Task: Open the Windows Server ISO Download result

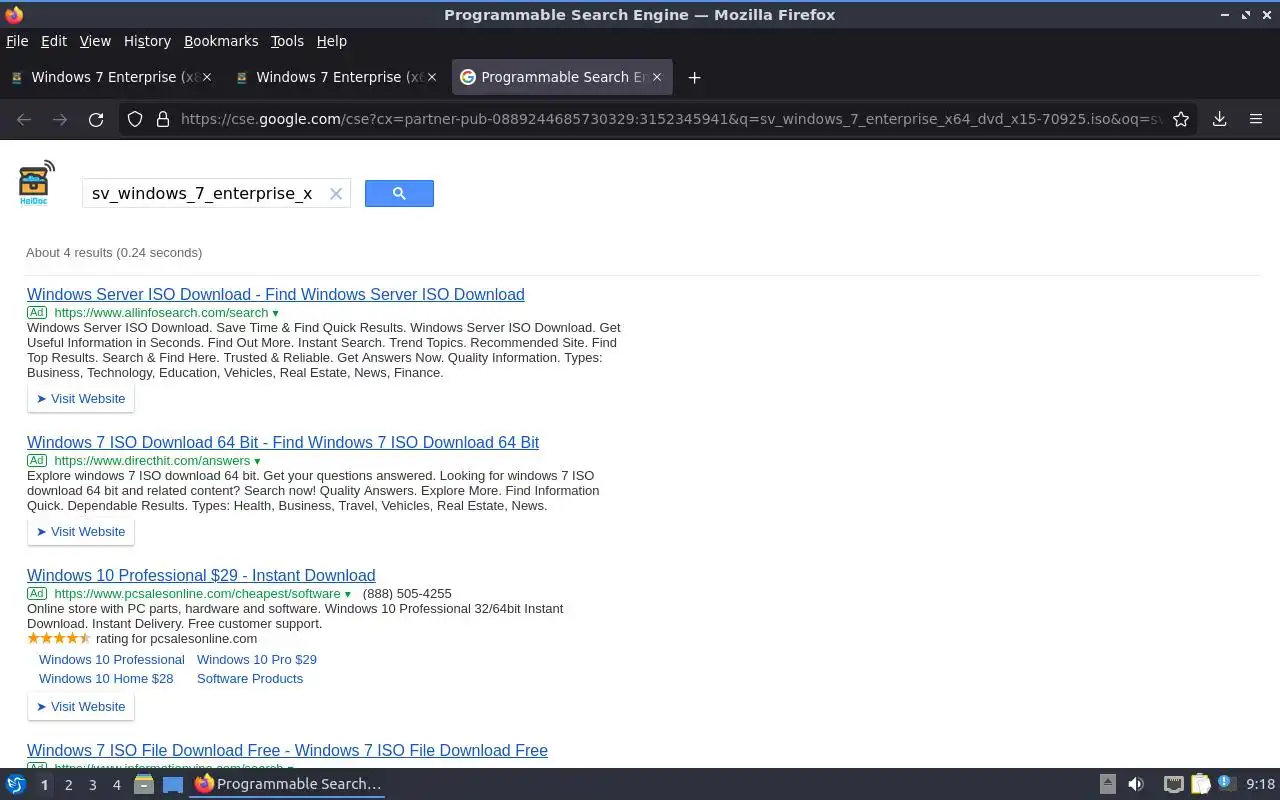Action: coord(276,294)
